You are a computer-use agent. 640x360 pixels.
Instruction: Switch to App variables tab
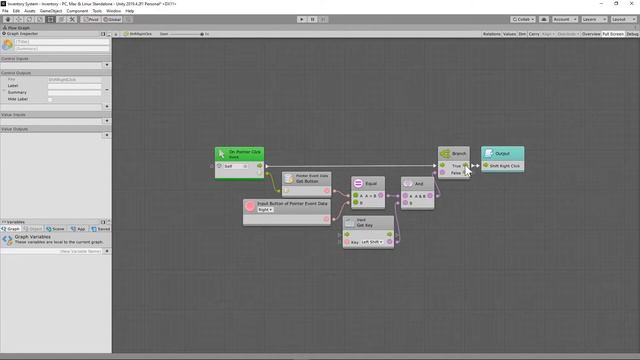[78, 229]
